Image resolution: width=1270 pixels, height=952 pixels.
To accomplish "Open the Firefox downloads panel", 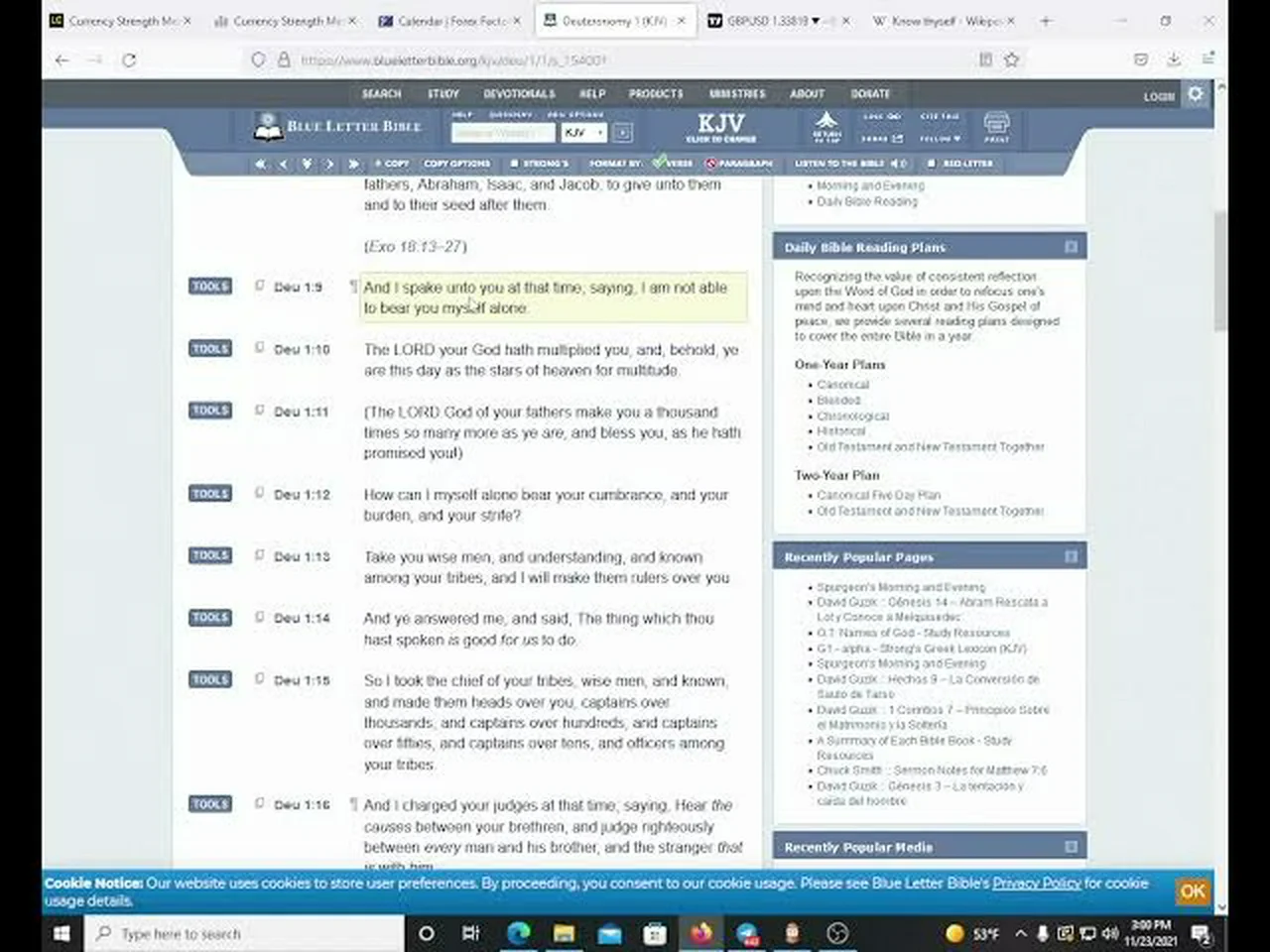I will coord(1174,60).
